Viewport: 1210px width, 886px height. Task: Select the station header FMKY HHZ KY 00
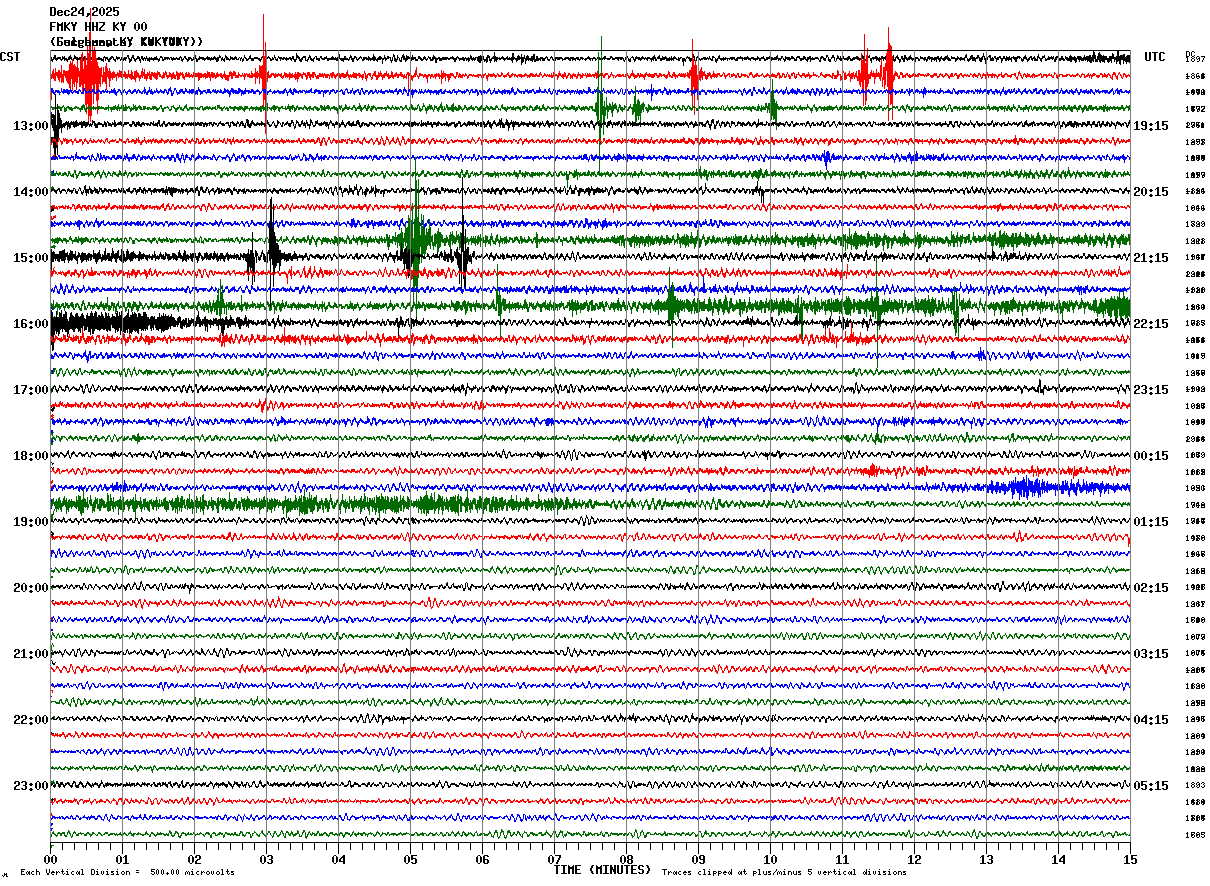click(x=98, y=27)
